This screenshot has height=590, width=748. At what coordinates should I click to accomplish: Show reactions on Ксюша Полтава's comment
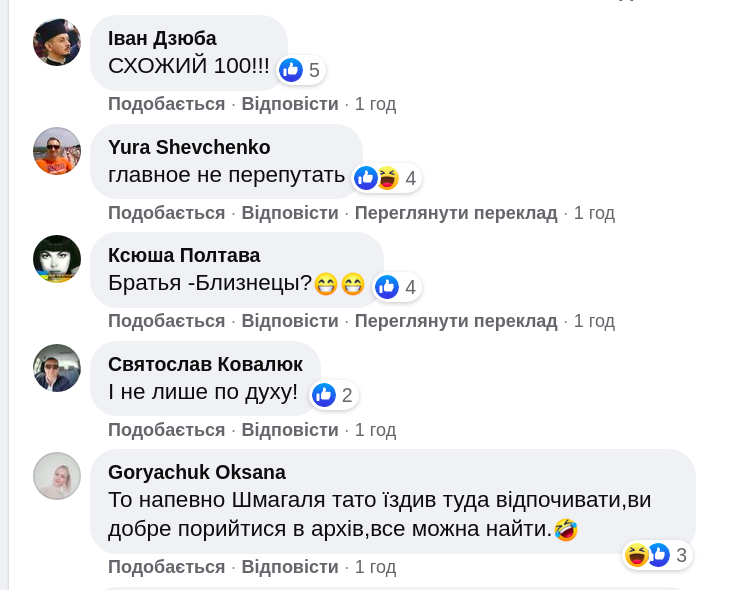(x=397, y=287)
